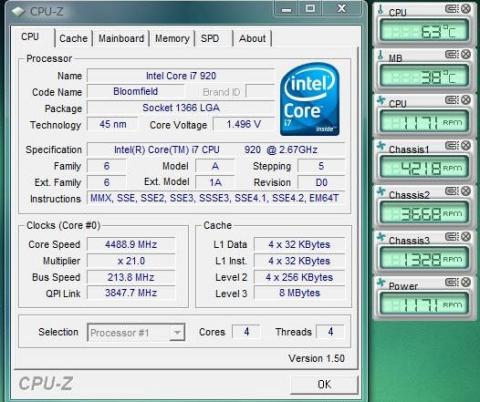The image size is (480, 402).
Task: Click the Core Speed value '4488.9 MHz'
Action: coord(131,244)
